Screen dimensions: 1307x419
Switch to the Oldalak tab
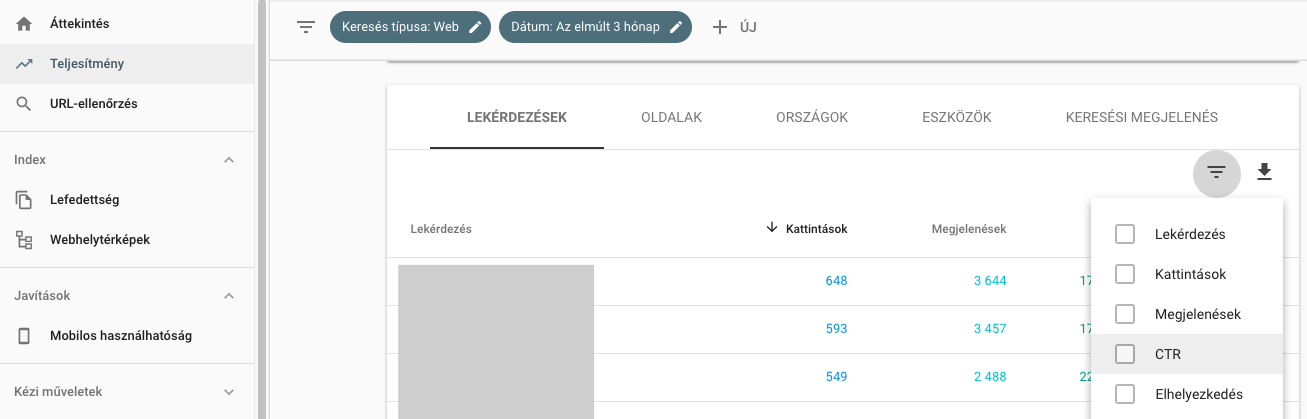tap(671, 118)
